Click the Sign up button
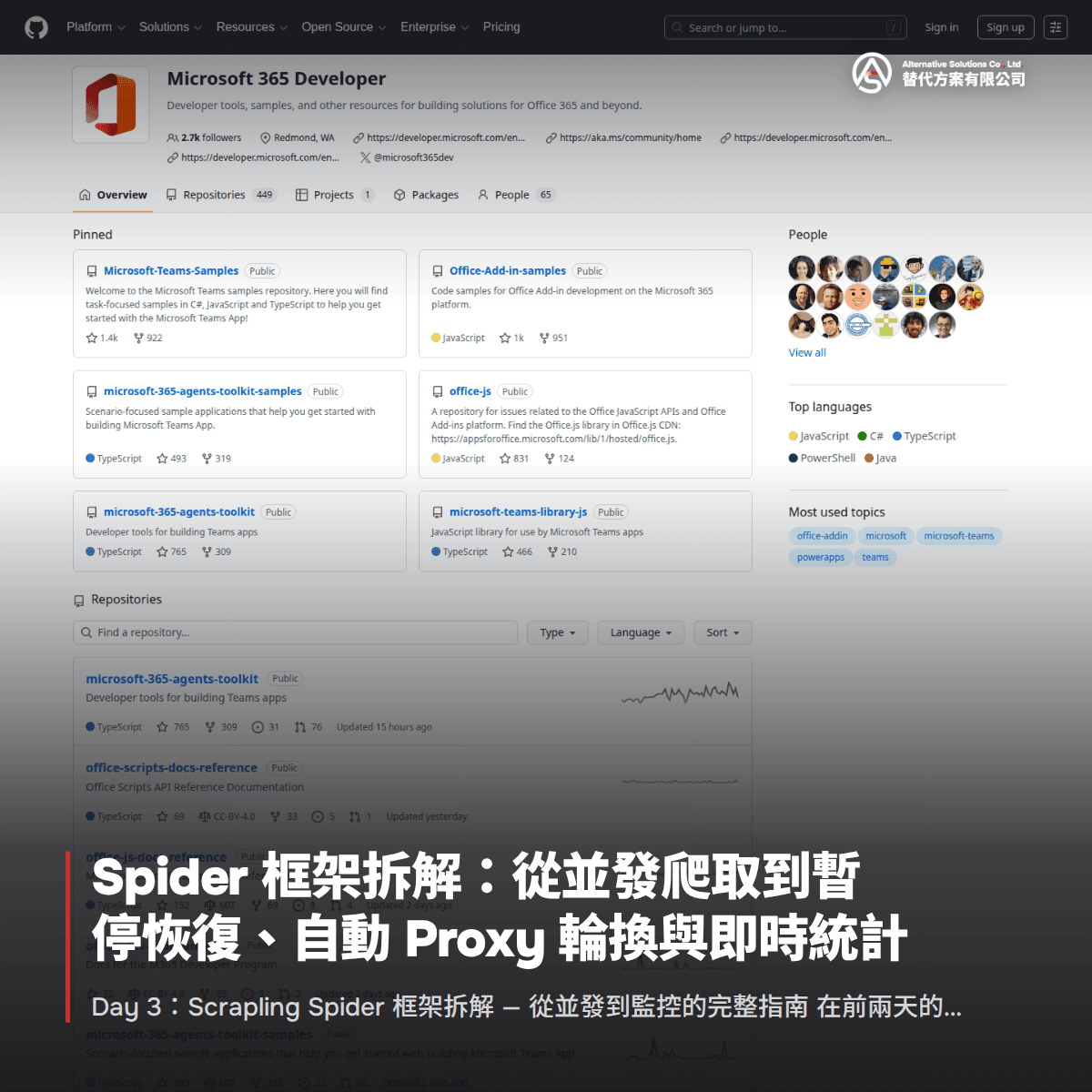Image resolution: width=1092 pixels, height=1092 pixels. [1006, 27]
